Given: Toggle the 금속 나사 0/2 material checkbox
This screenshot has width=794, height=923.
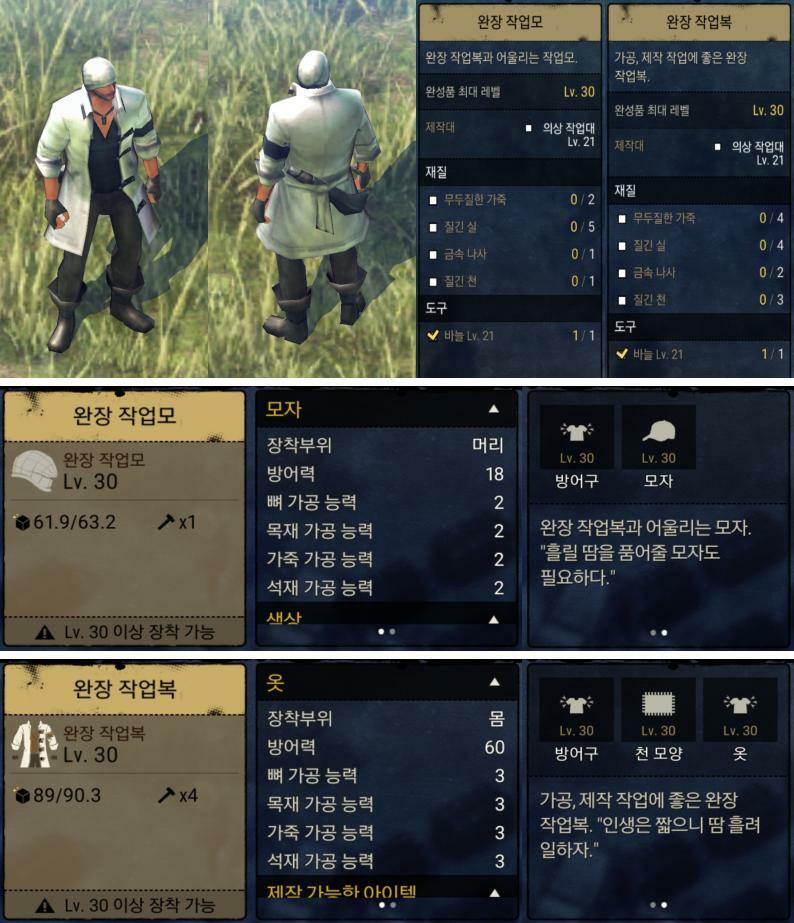Looking at the screenshot, I should 622,273.
